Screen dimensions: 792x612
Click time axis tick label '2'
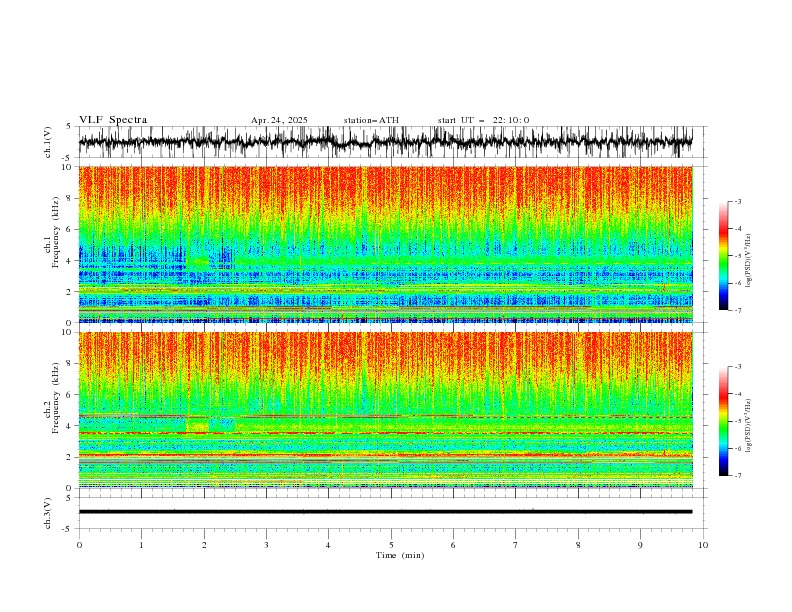[x=204, y=545]
